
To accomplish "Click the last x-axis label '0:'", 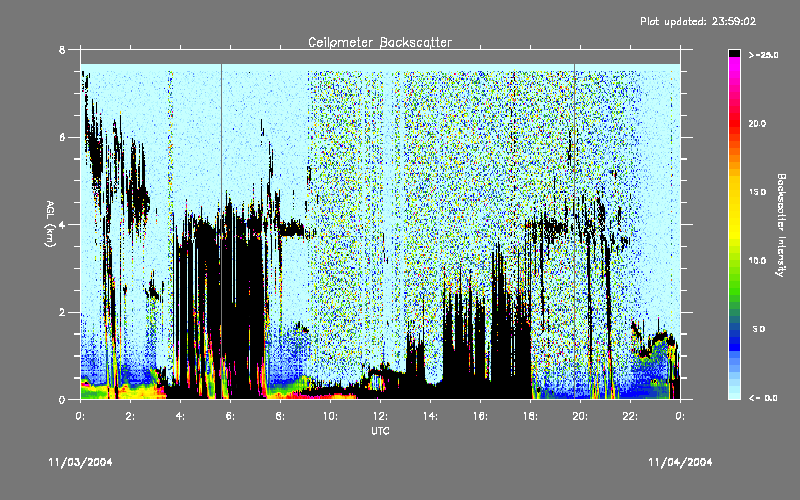I will click(x=680, y=416).
